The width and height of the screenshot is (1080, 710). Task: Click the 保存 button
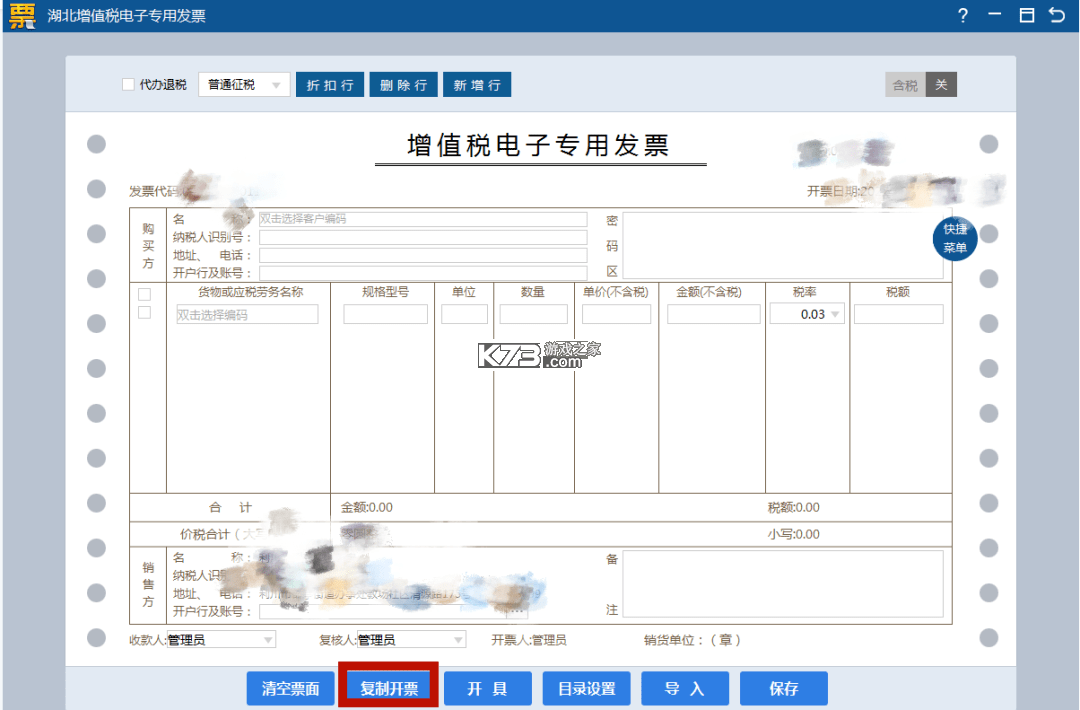[x=784, y=688]
